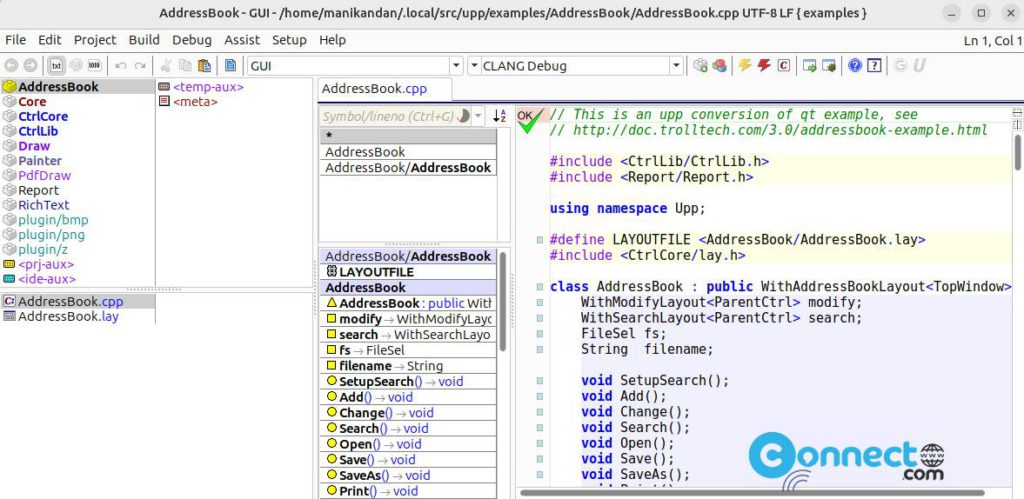Click the blue question mark help icon
This screenshot has width=1024, height=499.
(x=856, y=65)
